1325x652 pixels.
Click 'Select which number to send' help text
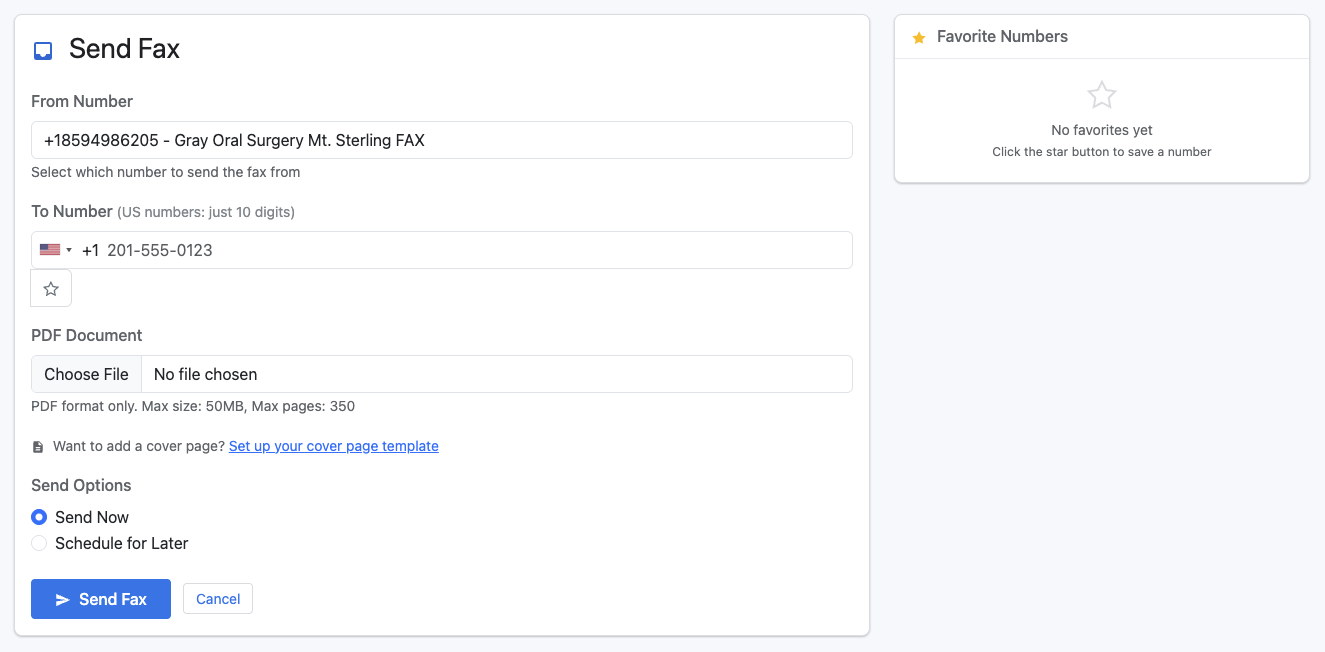tap(166, 172)
